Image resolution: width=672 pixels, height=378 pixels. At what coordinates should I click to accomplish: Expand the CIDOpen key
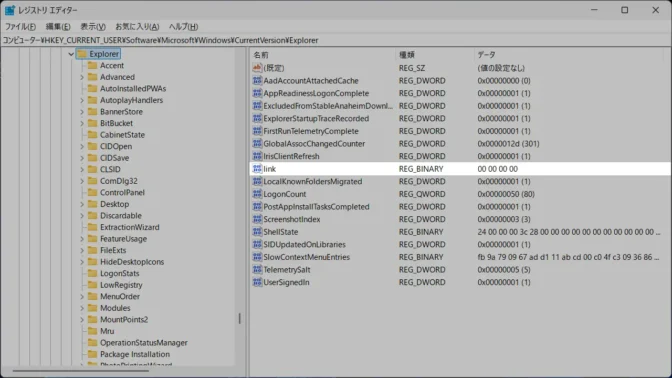point(82,147)
